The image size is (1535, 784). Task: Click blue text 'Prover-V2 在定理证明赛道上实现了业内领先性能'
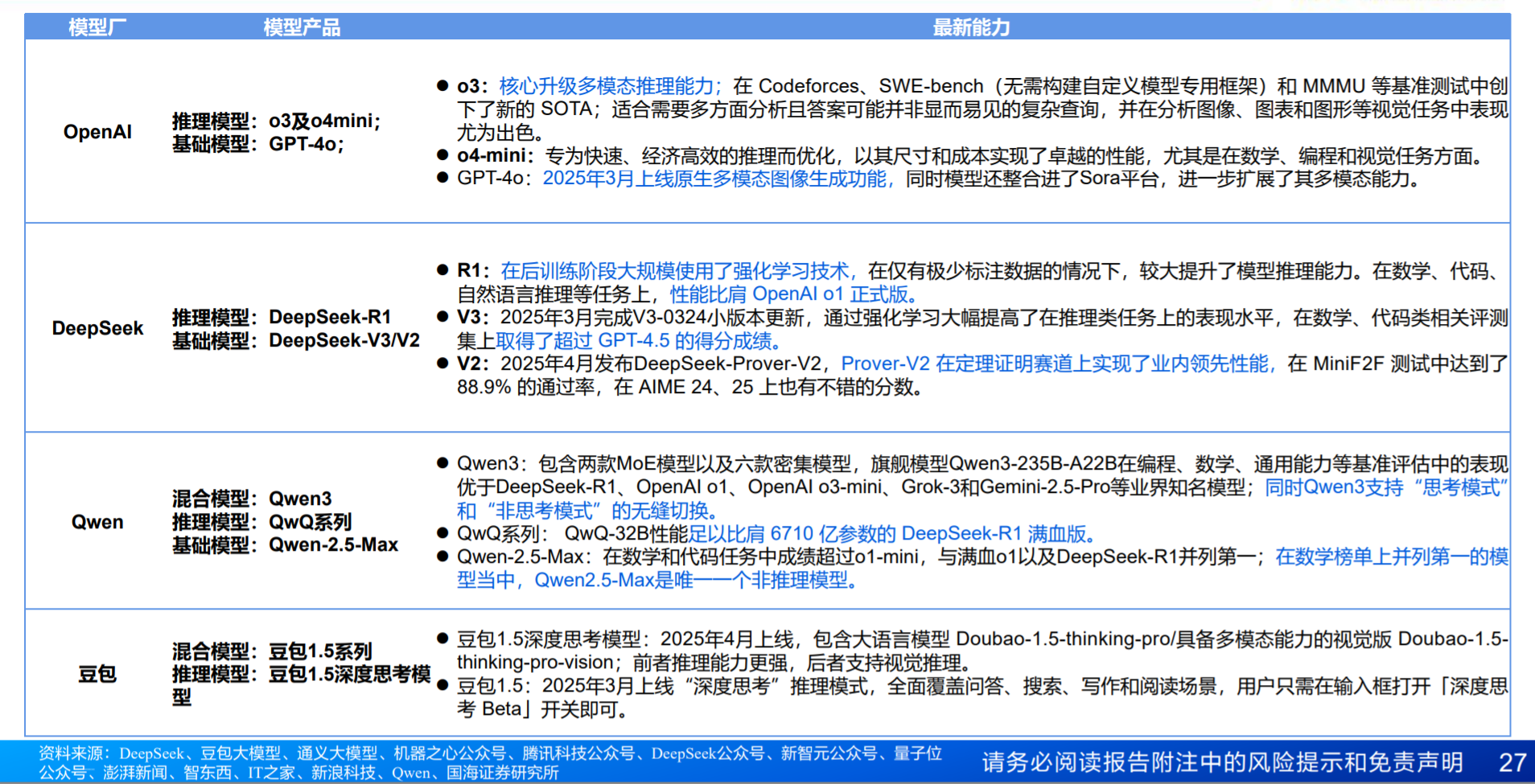pyautogui.click(x=1055, y=363)
